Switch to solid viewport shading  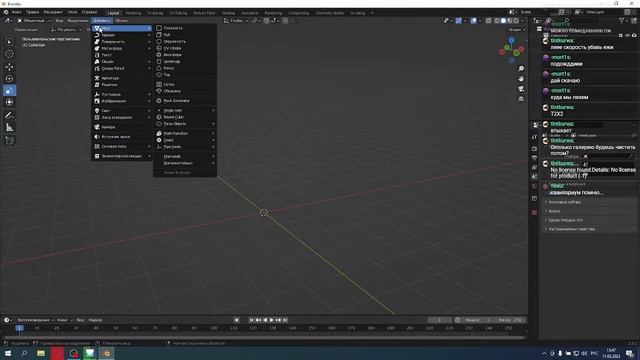pos(503,20)
